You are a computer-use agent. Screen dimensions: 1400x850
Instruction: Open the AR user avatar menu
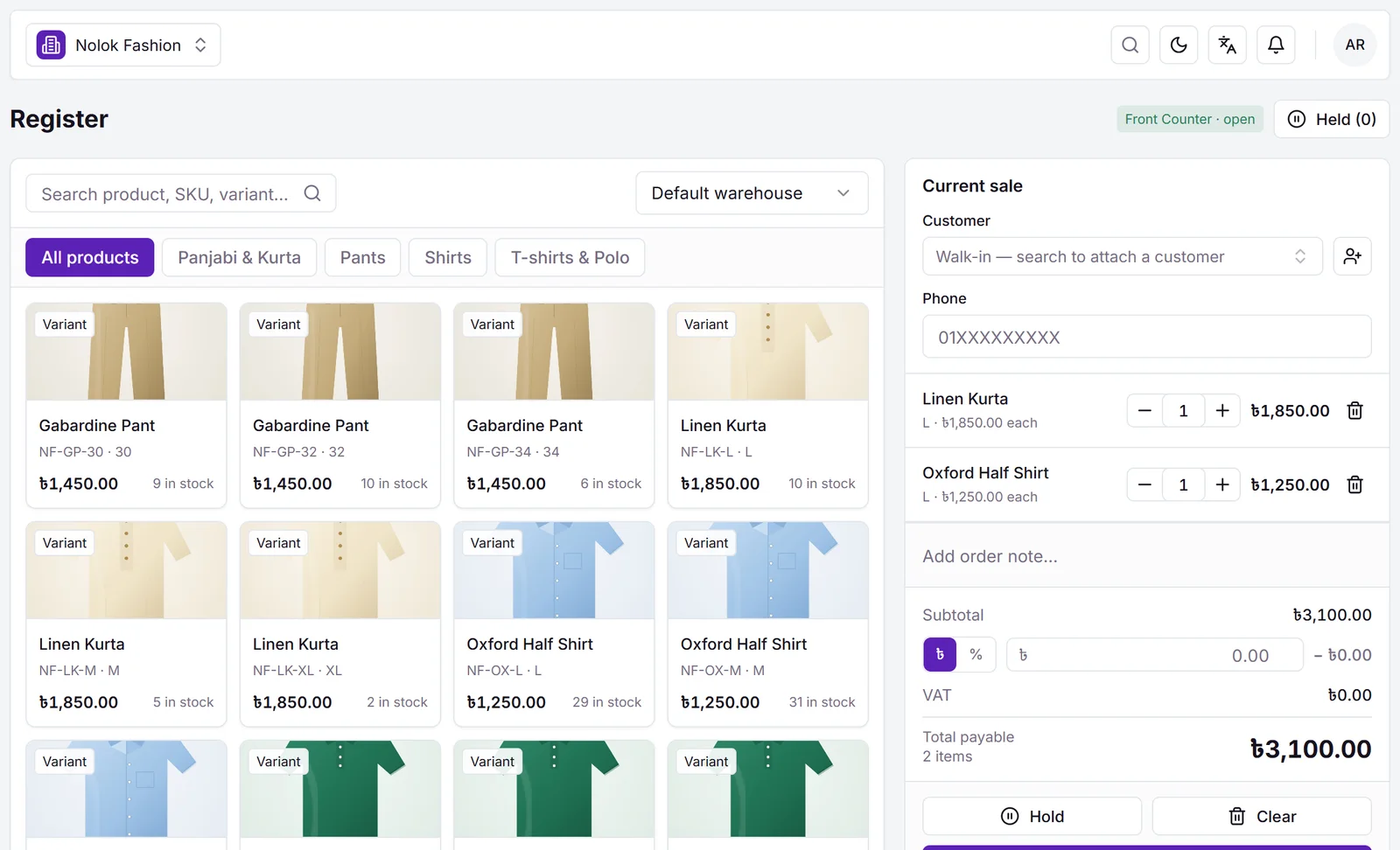click(1354, 45)
